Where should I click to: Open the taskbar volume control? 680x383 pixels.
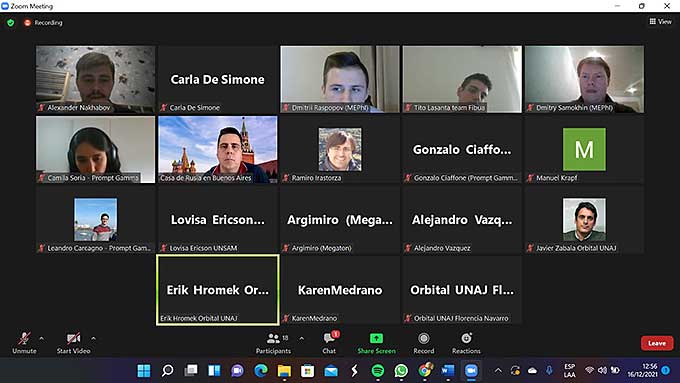tap(602, 370)
